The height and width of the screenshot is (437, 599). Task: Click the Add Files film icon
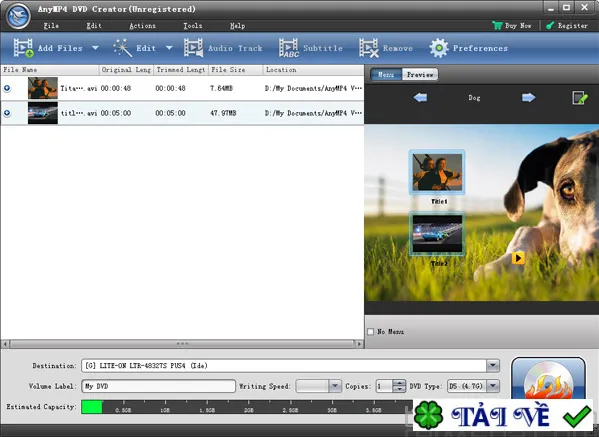coord(23,48)
